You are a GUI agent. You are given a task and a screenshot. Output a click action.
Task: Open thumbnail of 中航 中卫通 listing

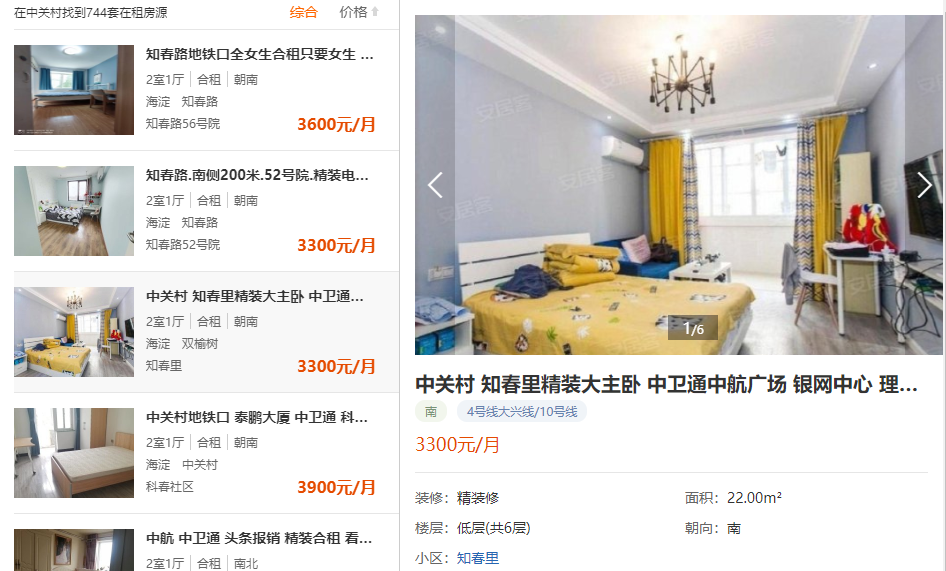coord(74,550)
